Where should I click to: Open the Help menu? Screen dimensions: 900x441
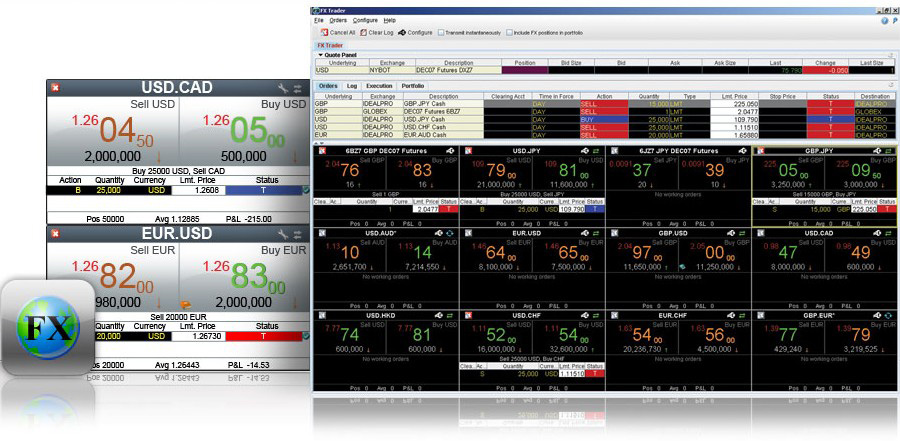pyautogui.click(x=389, y=20)
